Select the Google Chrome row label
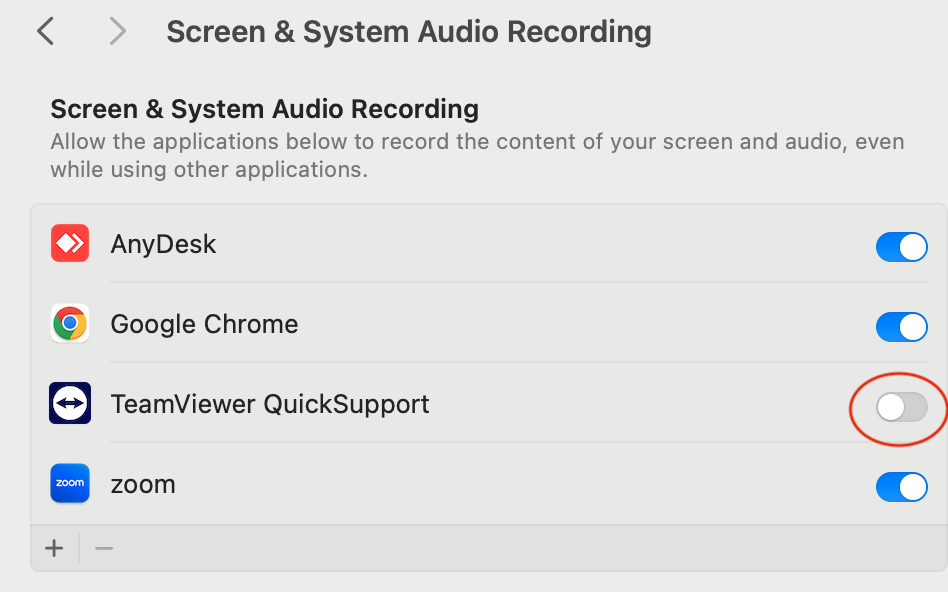Viewport: 948px width, 592px height. [204, 324]
